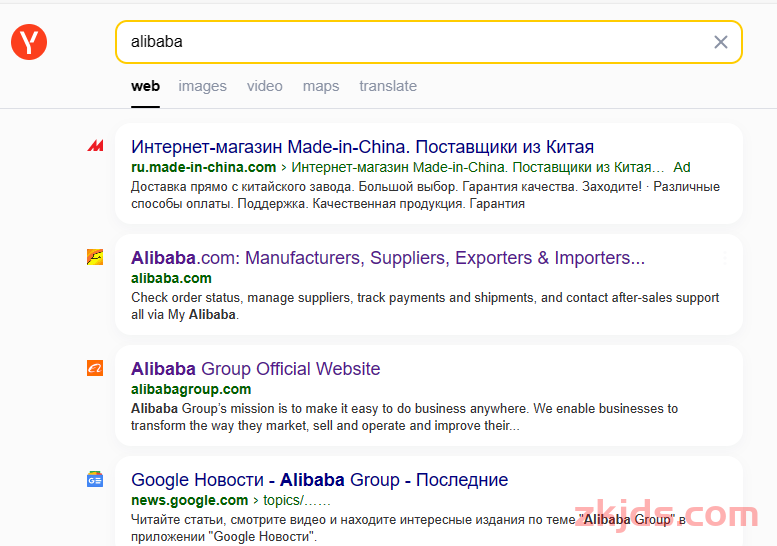
Task: Click the Alibaba.com favicon icon
Action: (95, 257)
